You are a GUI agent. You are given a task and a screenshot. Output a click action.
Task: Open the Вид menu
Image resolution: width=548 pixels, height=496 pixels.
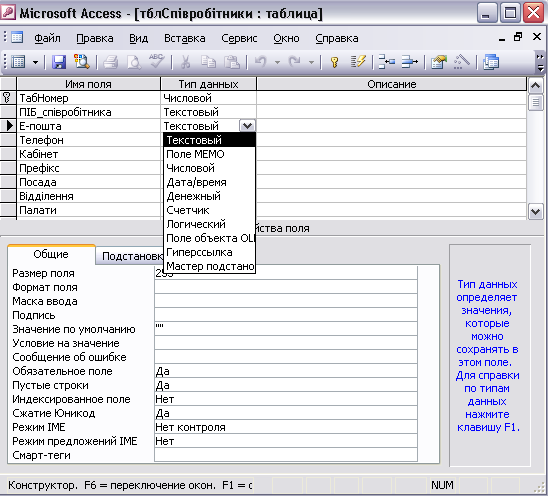pos(138,38)
